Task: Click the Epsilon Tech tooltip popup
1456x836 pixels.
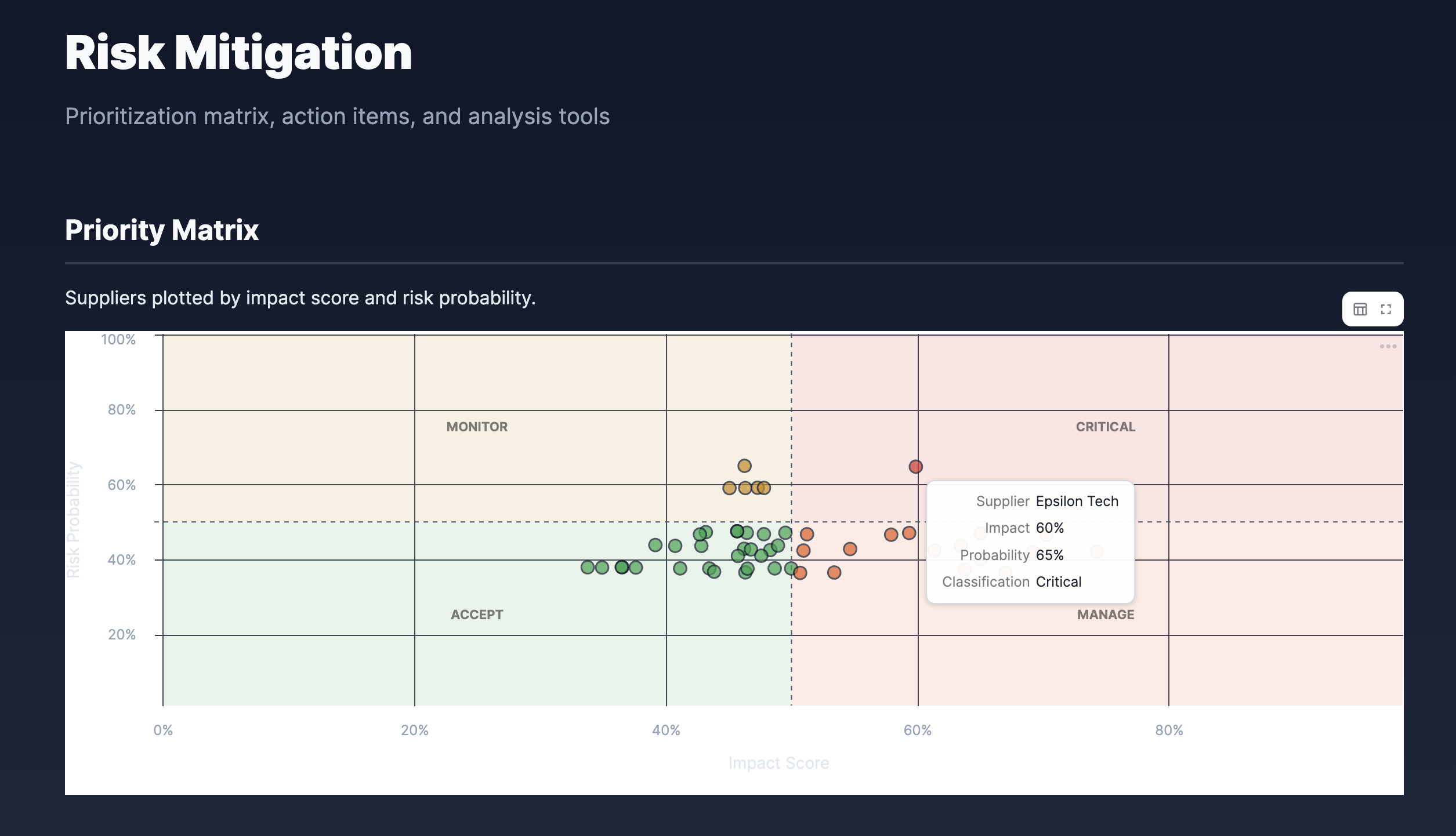Action: click(1030, 541)
